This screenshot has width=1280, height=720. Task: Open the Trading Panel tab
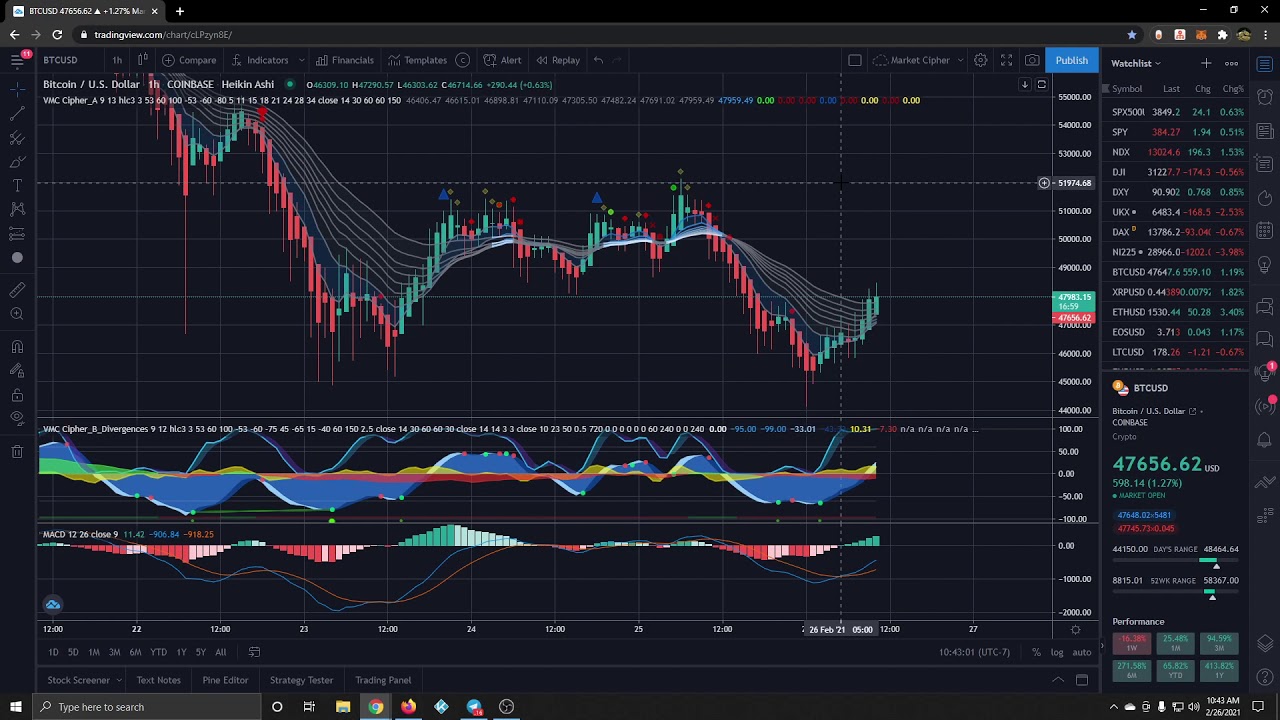[383, 680]
